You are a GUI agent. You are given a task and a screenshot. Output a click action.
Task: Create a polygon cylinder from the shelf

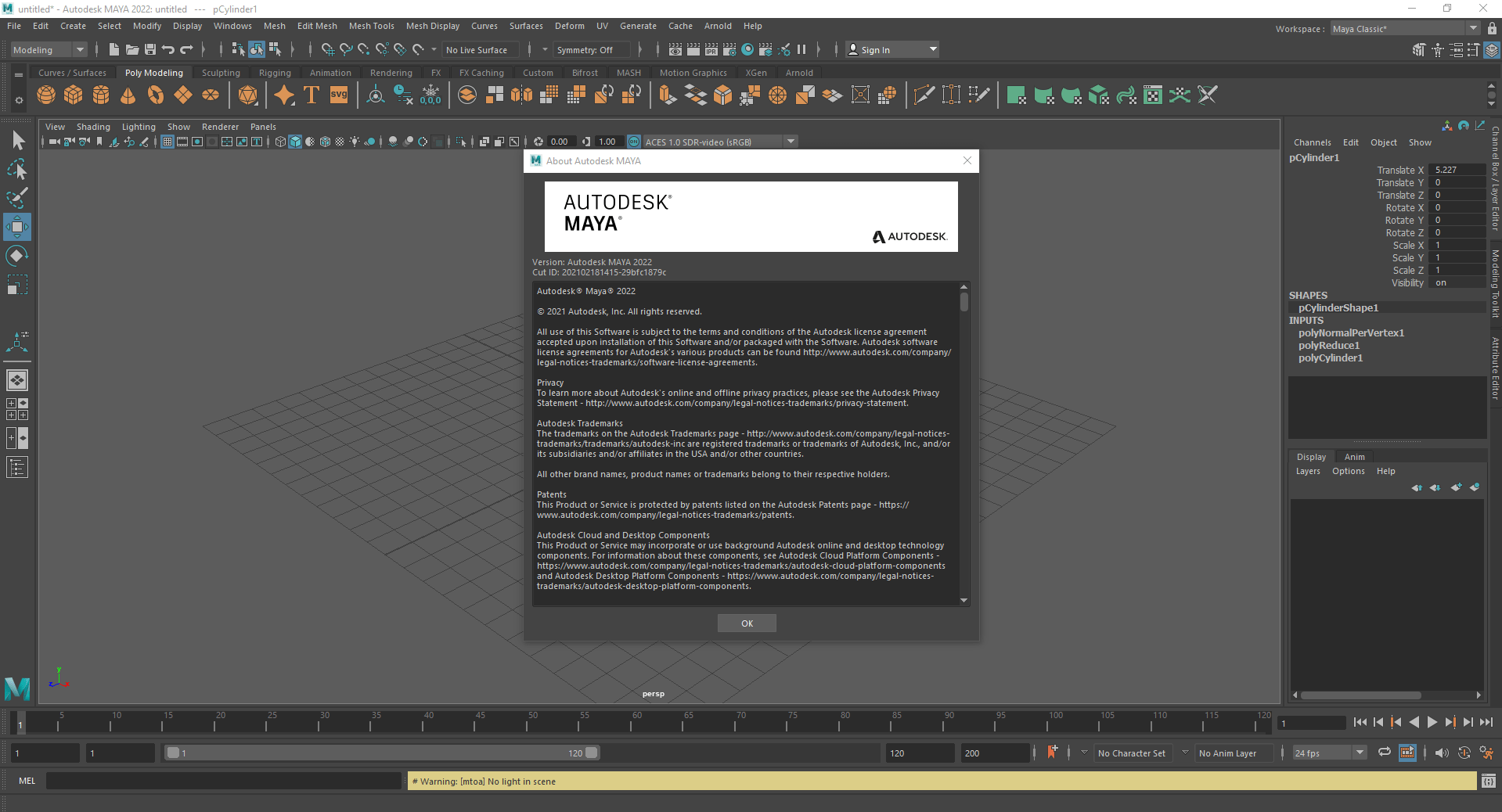click(x=101, y=95)
